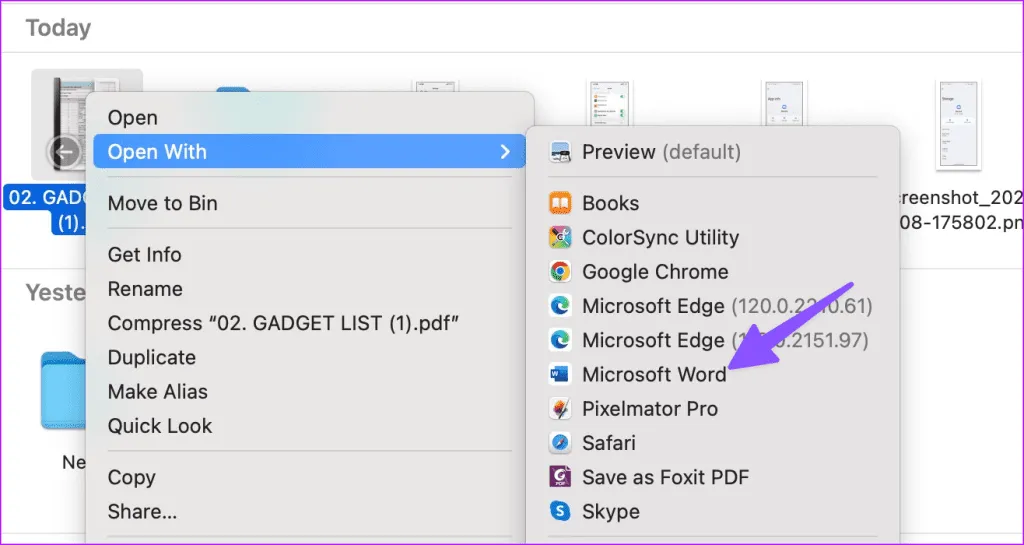
Task: Click the Pixelmator Pro icon
Action: click(560, 409)
